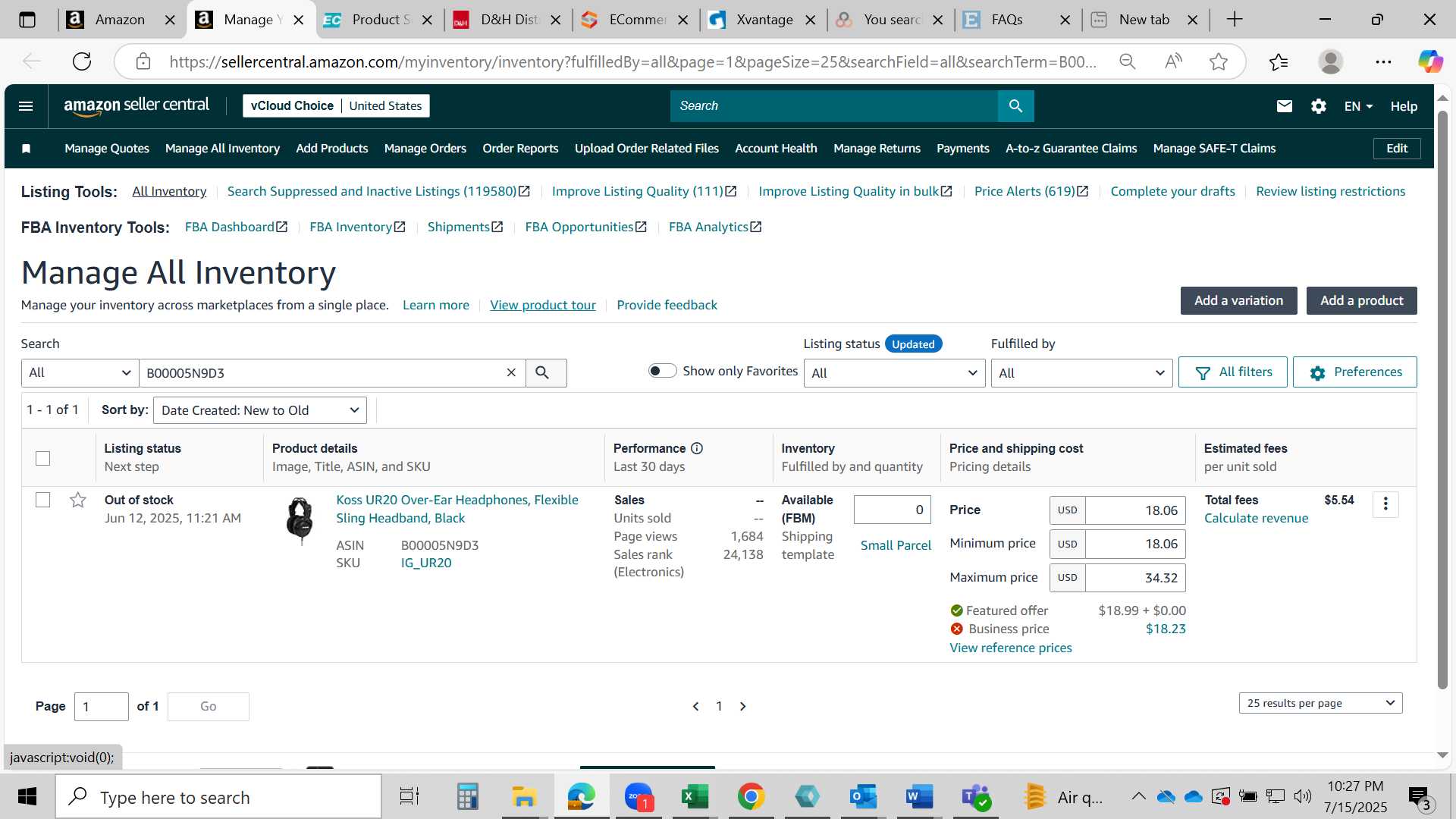
Task: Check the Koss UR20 row checkbox
Action: (x=43, y=500)
